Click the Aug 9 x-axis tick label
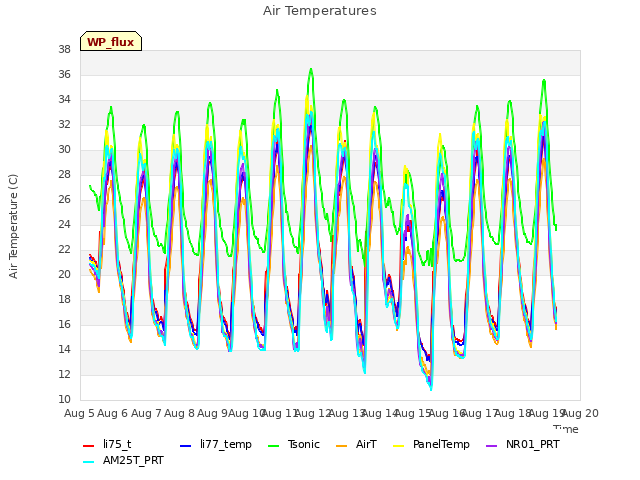Image resolution: width=640 pixels, height=480 pixels. coord(212,413)
